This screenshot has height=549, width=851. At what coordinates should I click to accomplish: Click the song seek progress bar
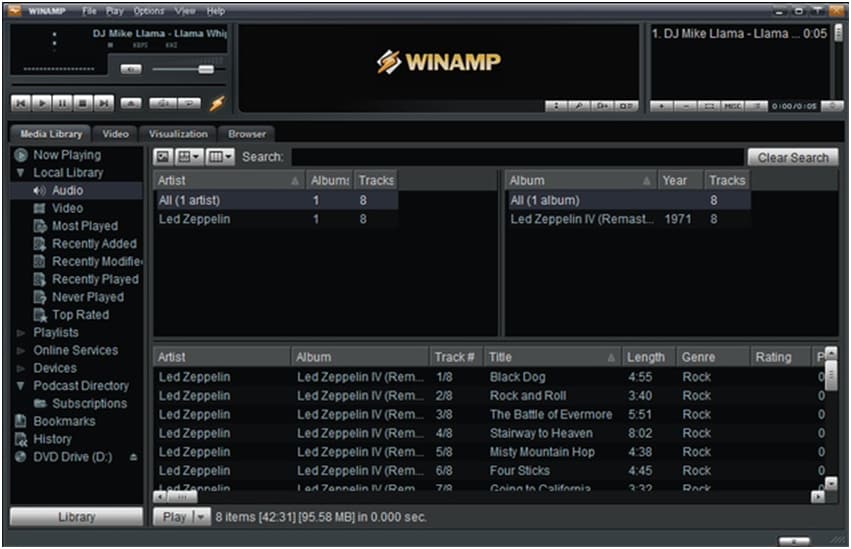pos(118,85)
